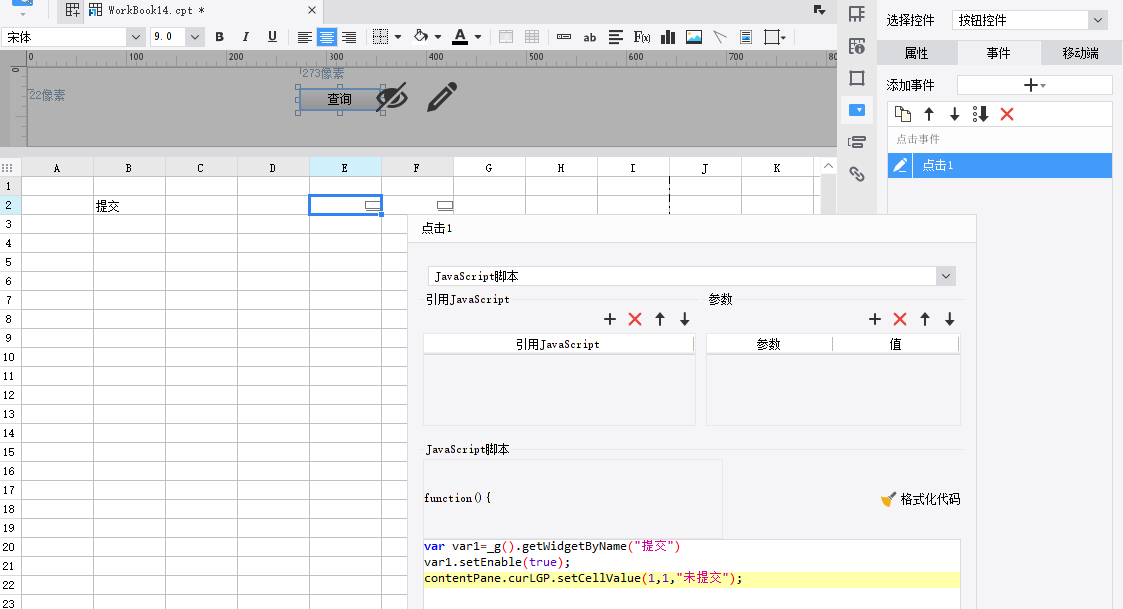Screen dimensions: 1123x609
Task: Open the condition attributes panel in sidebar
Action: 857,142
